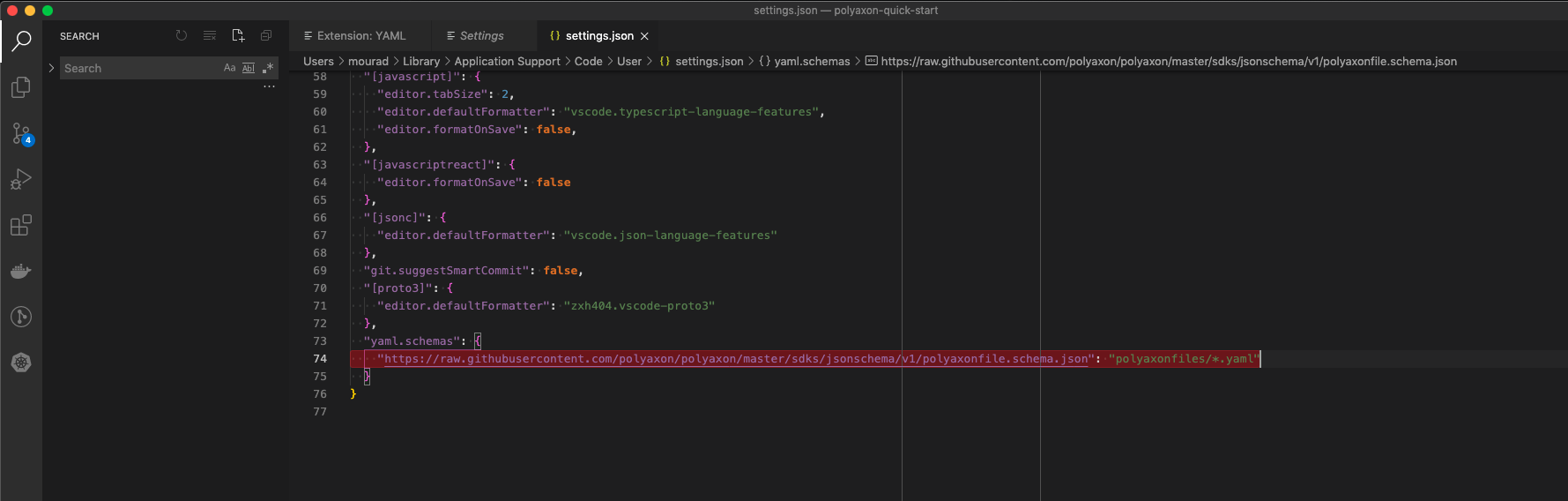Close the settings.json tab
Viewport: 1568px width, 501px height.
(x=644, y=36)
